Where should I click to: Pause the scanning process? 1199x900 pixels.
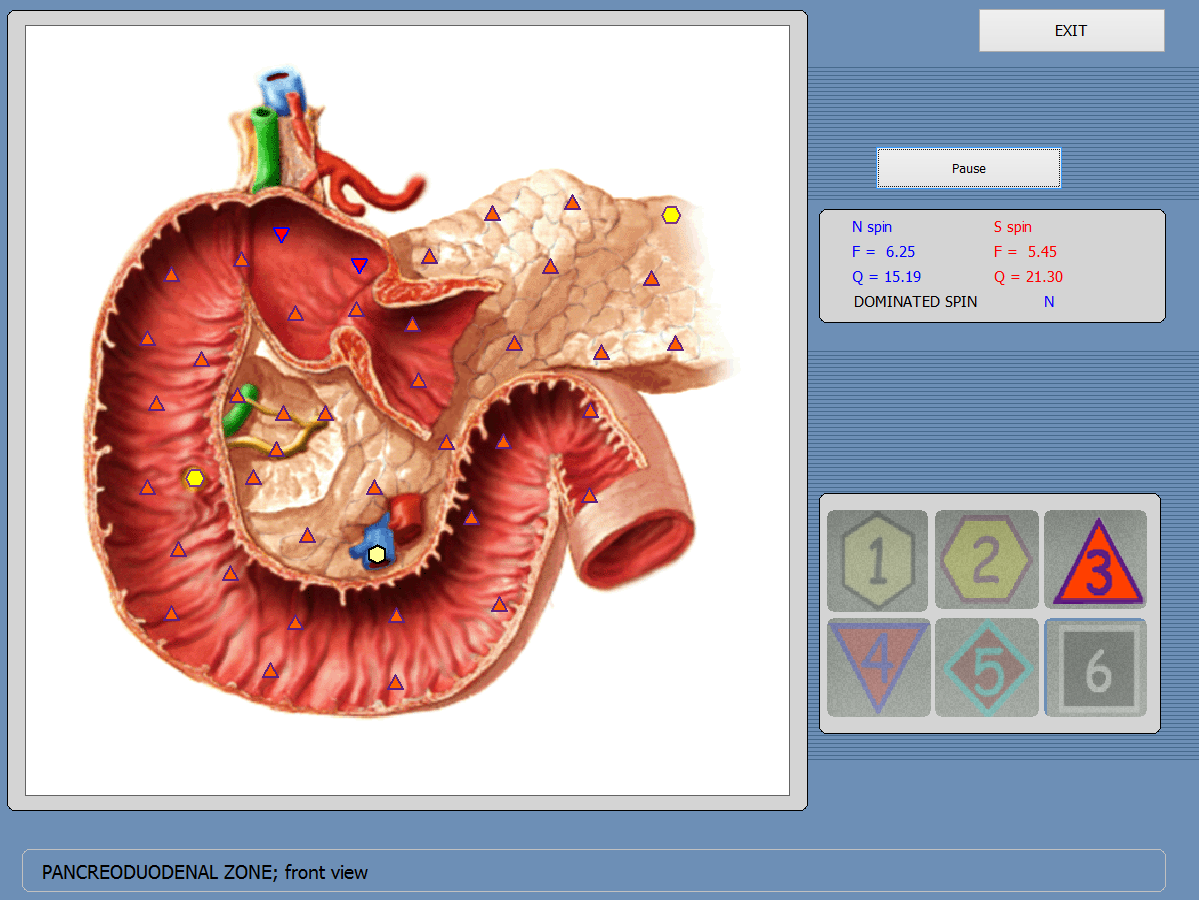(969, 168)
